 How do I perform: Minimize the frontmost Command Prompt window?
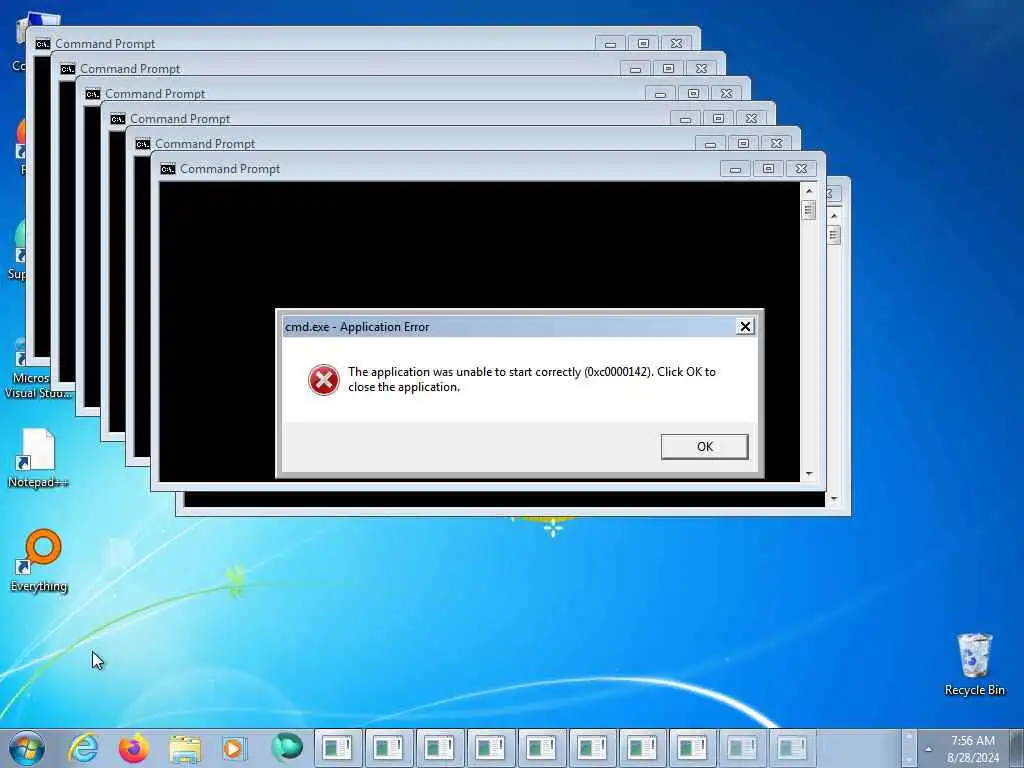click(x=735, y=169)
